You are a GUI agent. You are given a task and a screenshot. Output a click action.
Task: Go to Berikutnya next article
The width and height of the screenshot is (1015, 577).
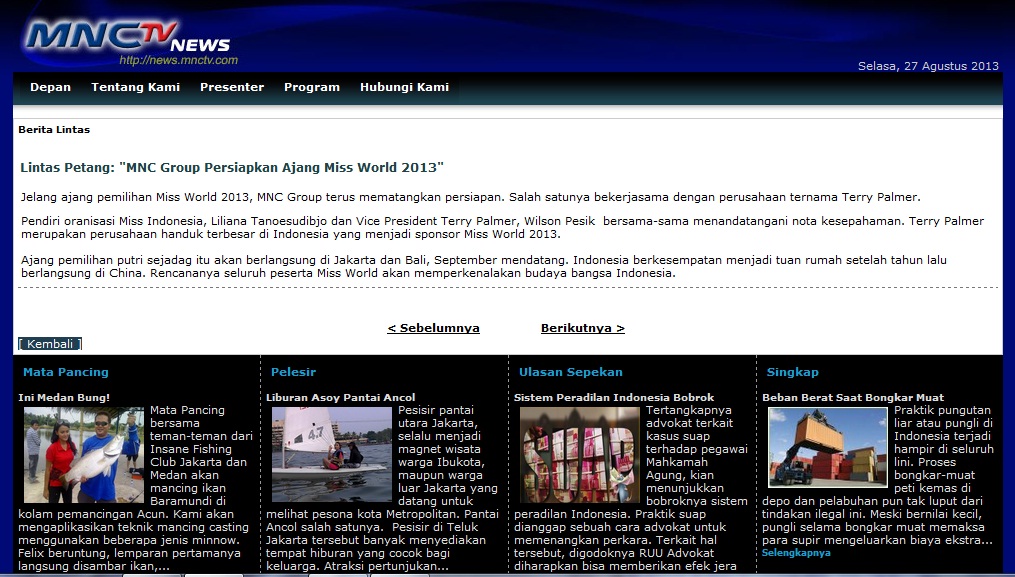pos(582,328)
